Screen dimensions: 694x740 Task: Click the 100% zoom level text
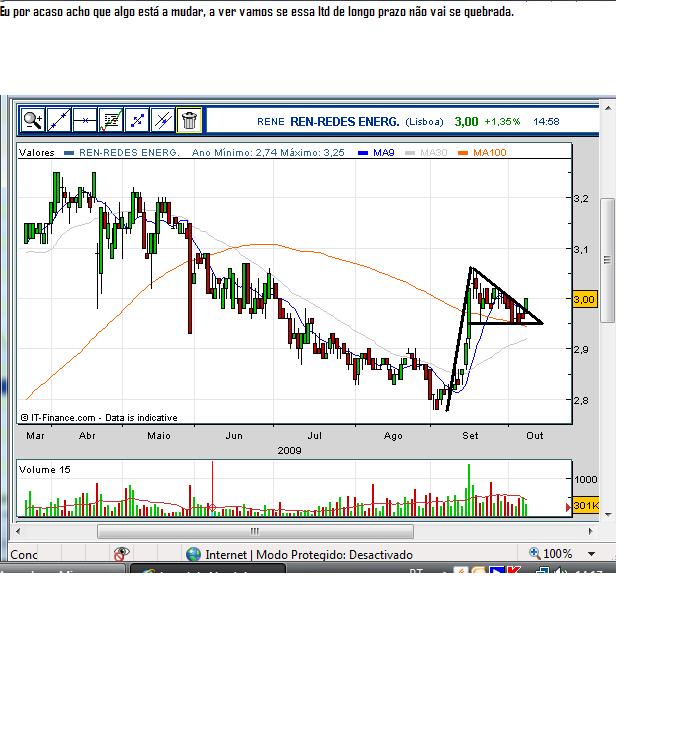coord(558,554)
